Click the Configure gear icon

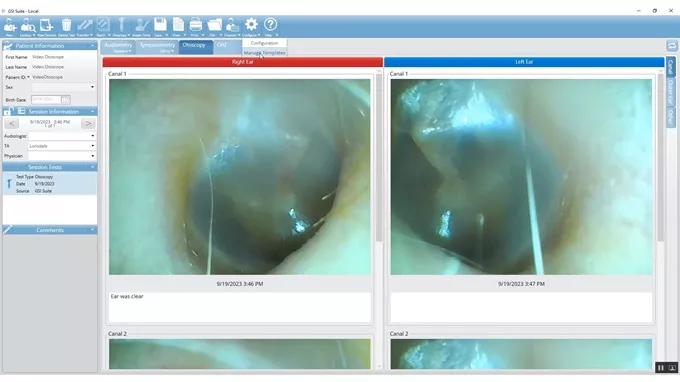pos(251,24)
